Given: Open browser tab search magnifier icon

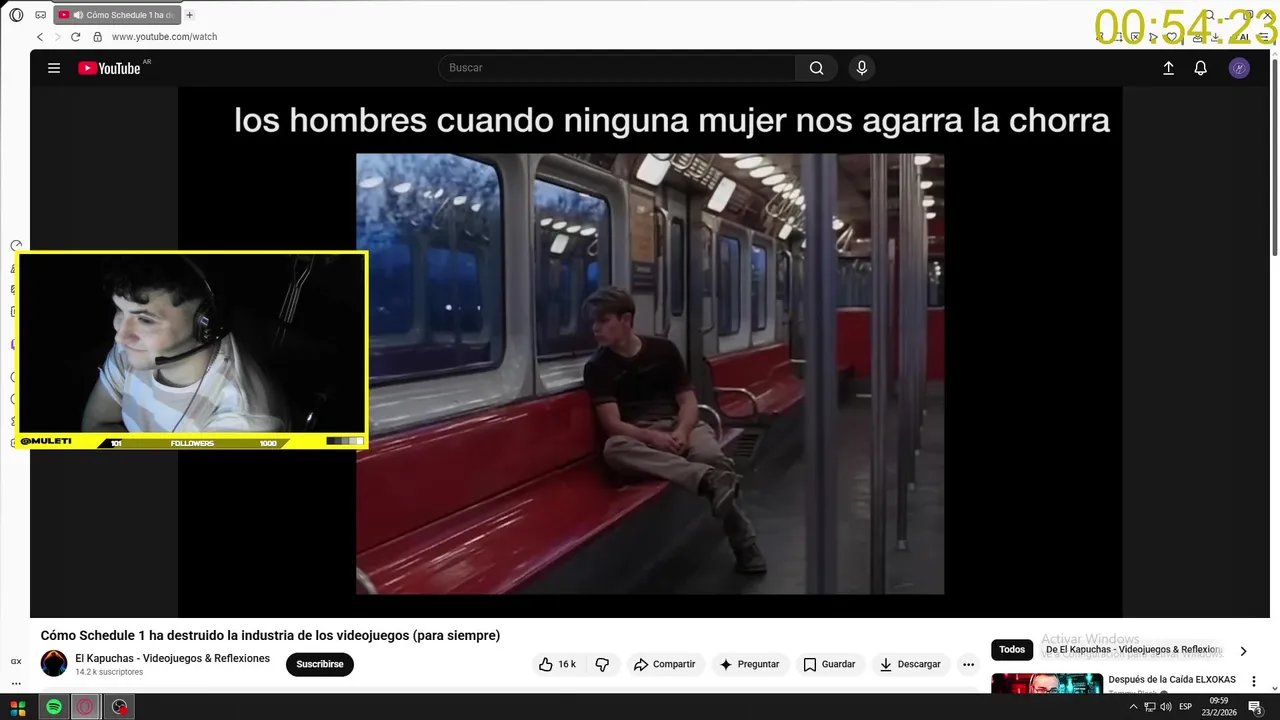Looking at the screenshot, I should pos(1208,15).
